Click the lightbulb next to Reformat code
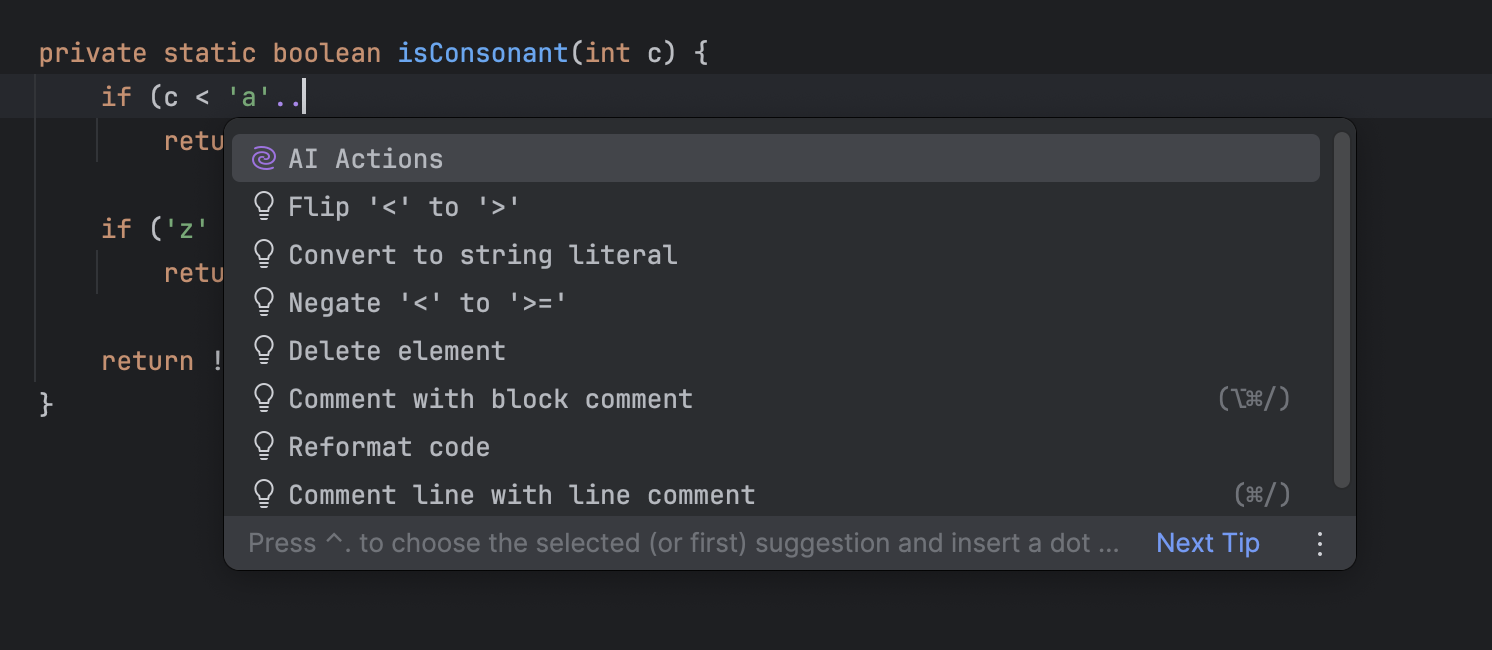 264,445
